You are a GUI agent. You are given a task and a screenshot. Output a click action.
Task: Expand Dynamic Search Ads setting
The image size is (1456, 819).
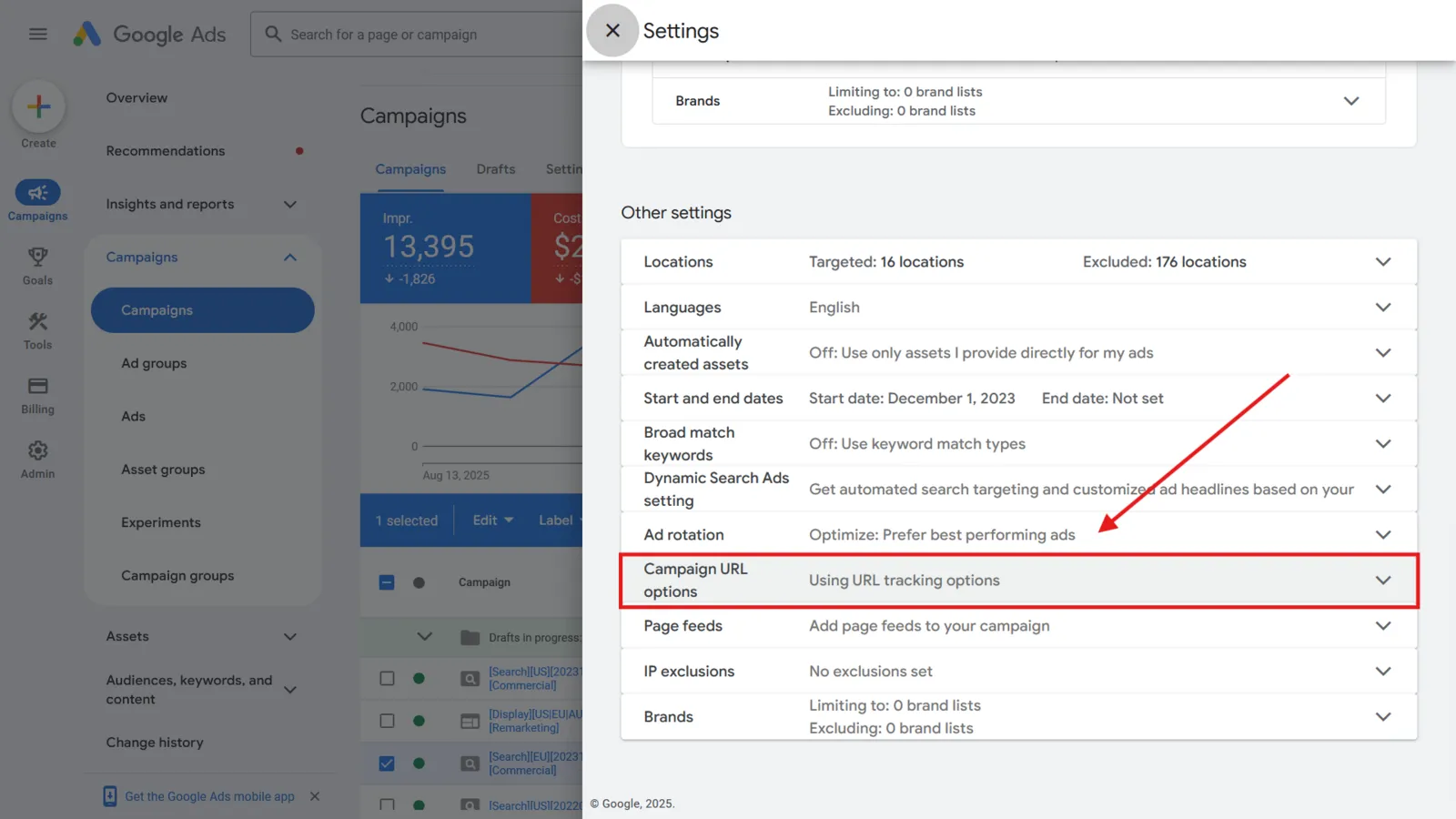point(1018,490)
